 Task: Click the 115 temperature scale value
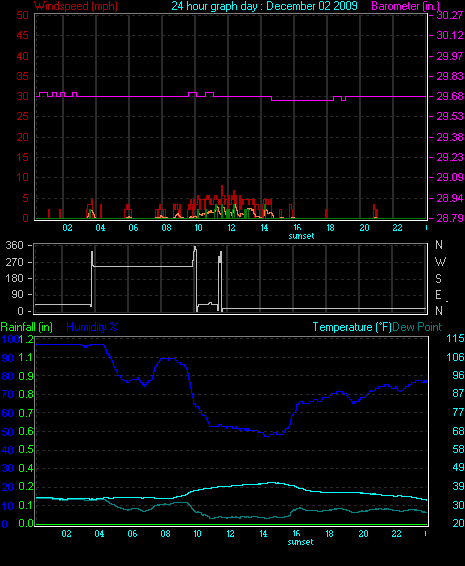pyautogui.click(x=455, y=338)
